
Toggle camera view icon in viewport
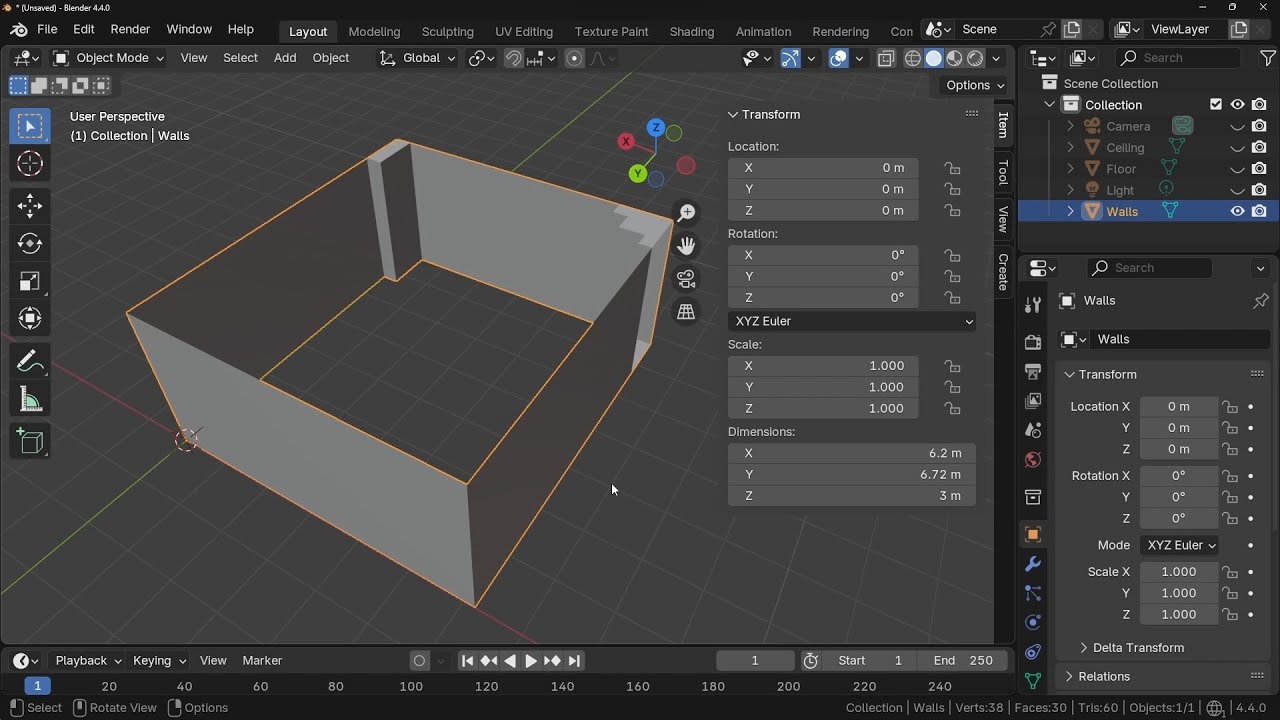(686, 279)
